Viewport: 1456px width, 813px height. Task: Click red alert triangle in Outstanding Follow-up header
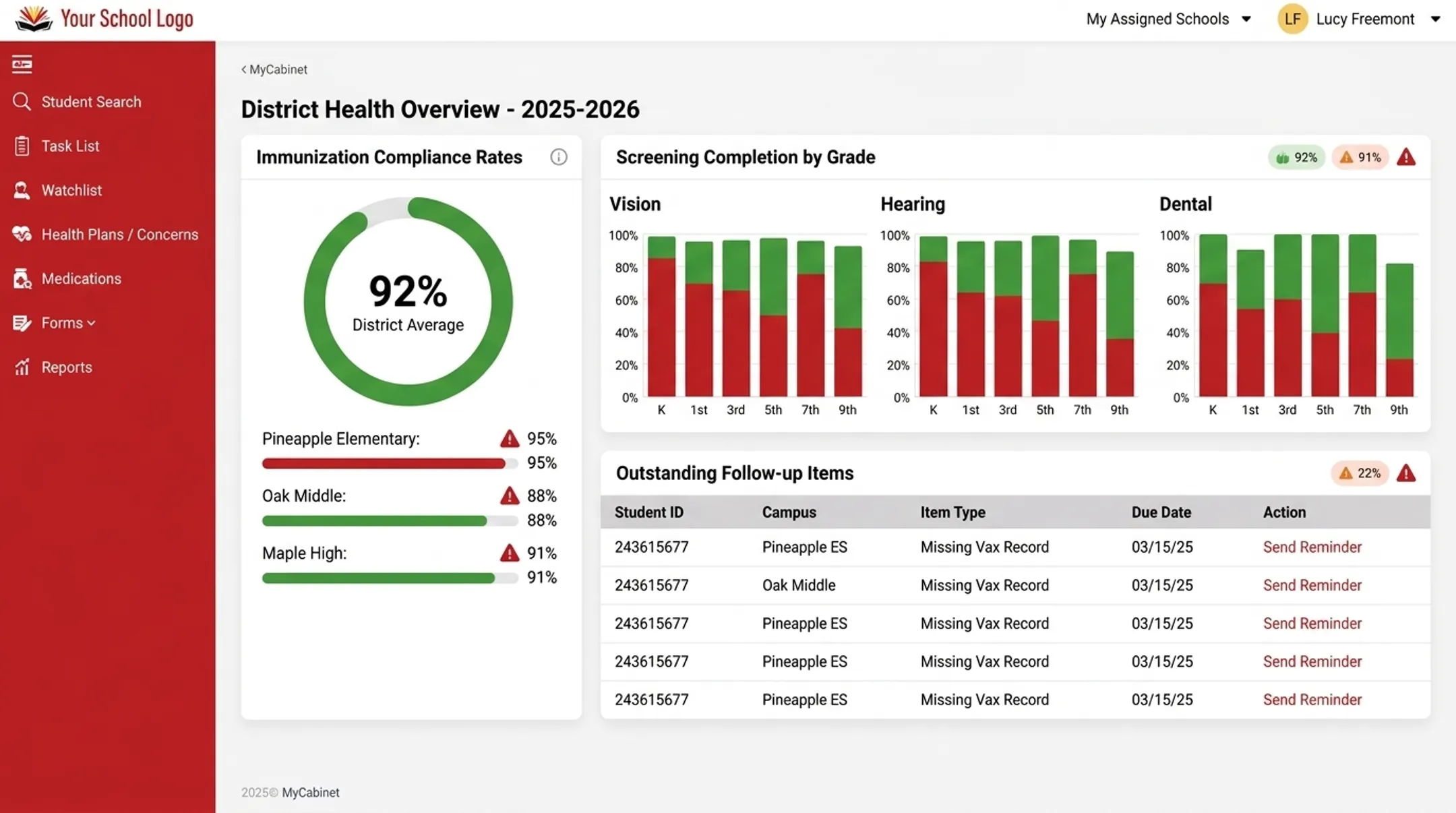pyautogui.click(x=1405, y=473)
